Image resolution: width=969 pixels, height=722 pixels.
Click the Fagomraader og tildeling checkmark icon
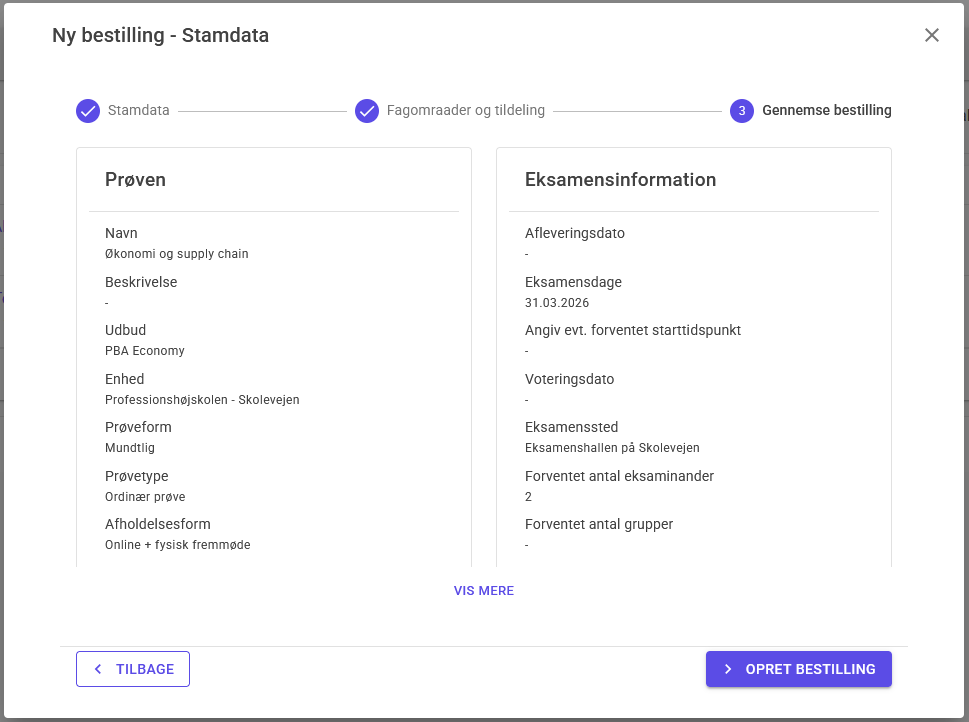pos(367,111)
